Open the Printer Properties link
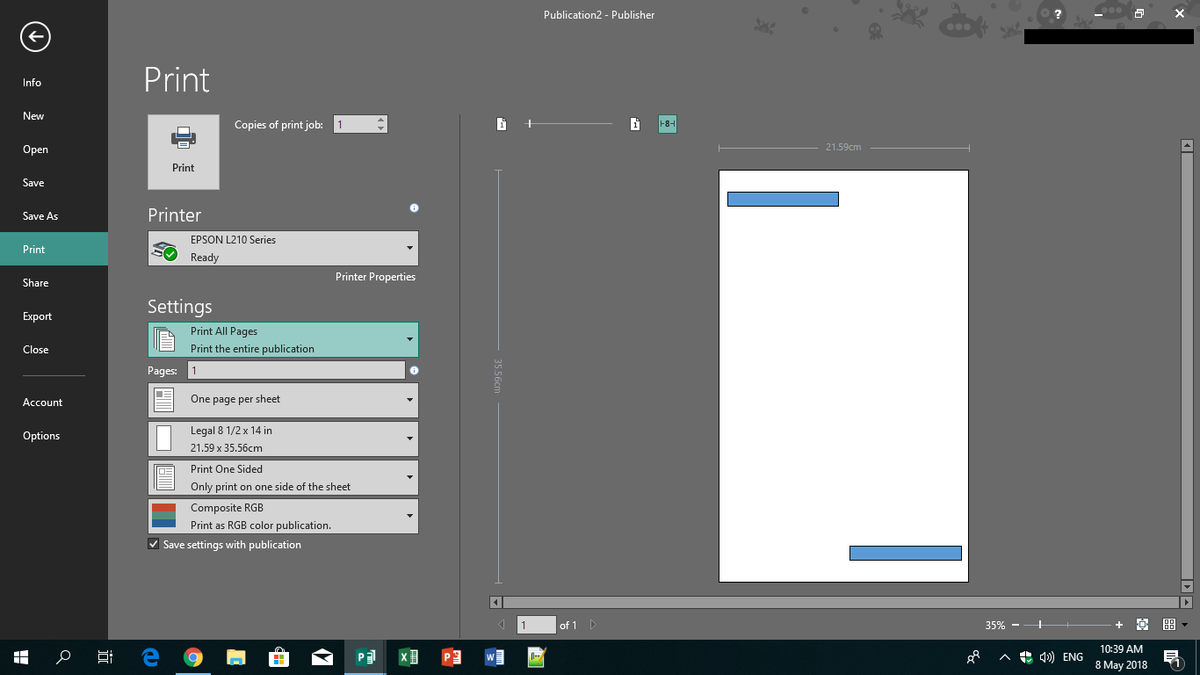 point(376,277)
